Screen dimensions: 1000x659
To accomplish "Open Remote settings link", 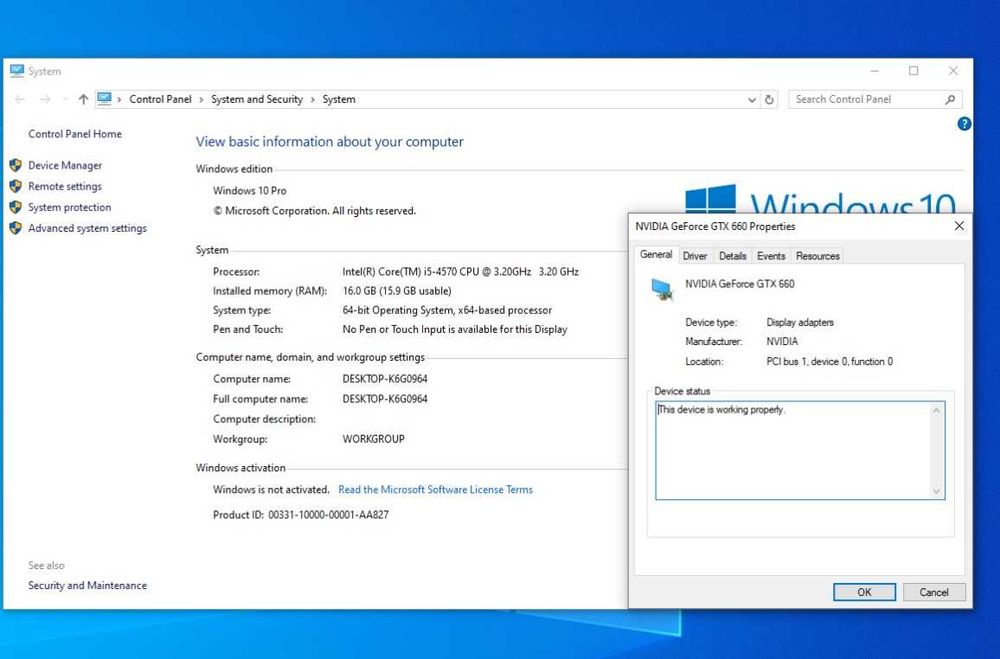I will pyautogui.click(x=65, y=186).
